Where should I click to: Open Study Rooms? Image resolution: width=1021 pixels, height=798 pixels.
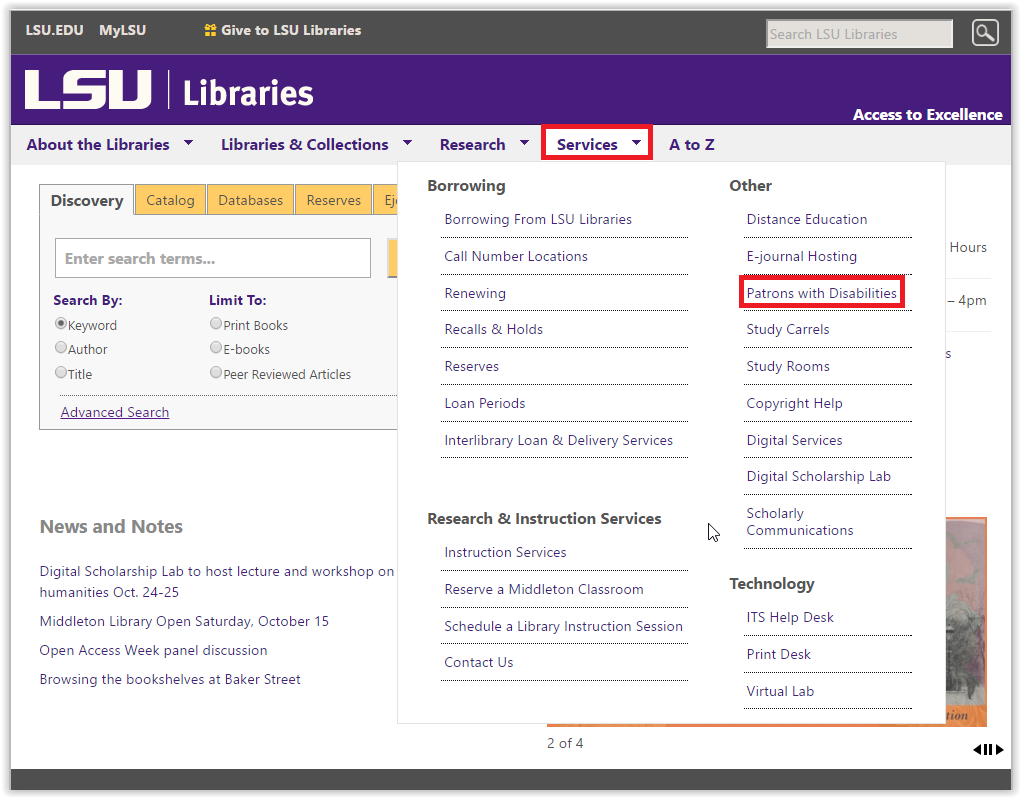[788, 366]
